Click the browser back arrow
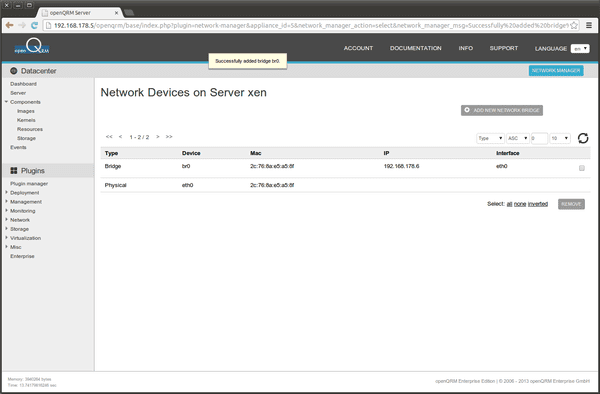Screen dimensions: 600x394 click(x=9, y=25)
